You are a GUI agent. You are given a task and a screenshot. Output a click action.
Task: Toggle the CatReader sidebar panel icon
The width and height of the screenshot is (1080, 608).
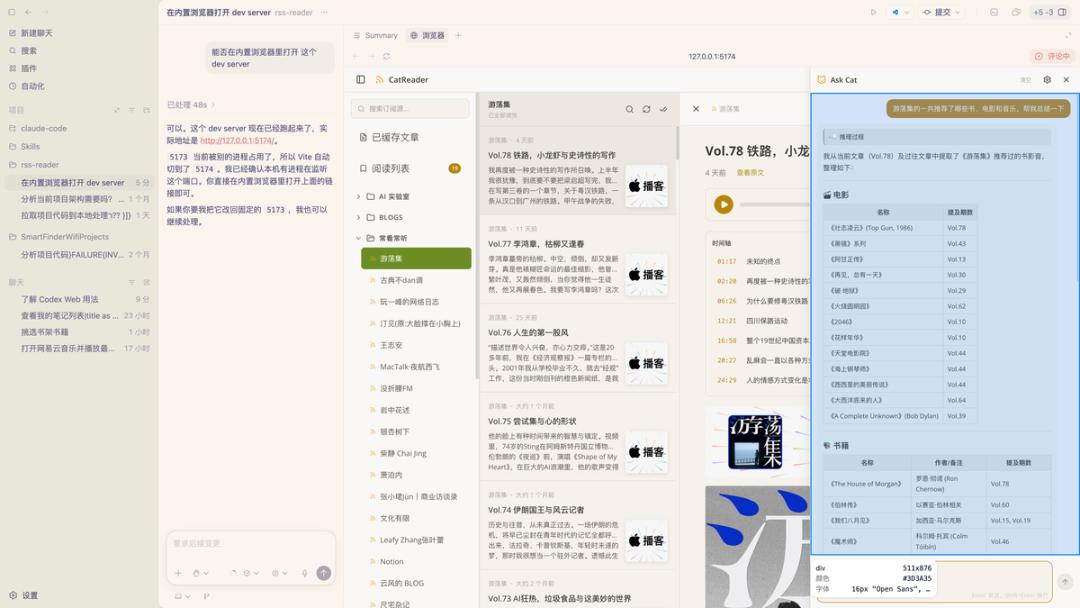click(360, 80)
